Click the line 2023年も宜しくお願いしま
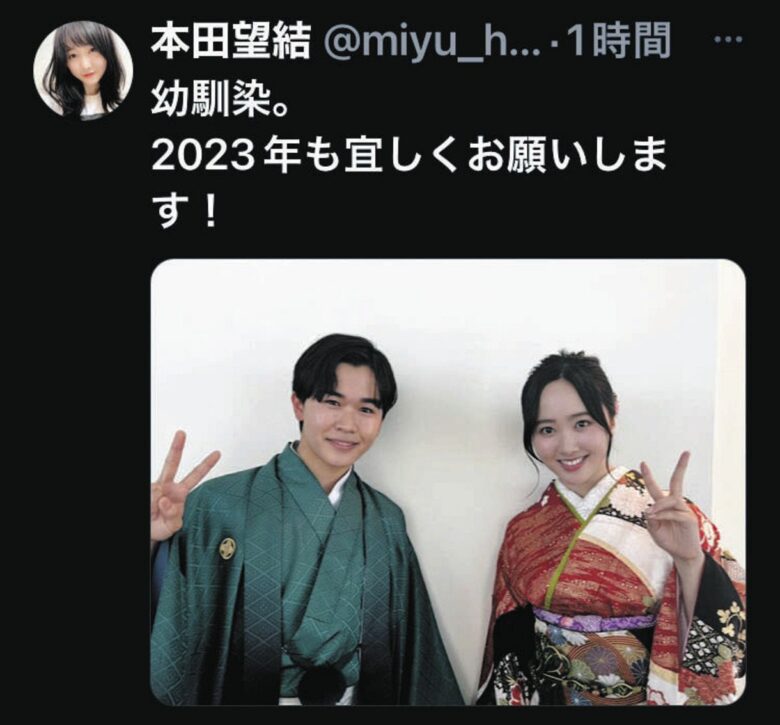780x725 pixels. (409, 157)
